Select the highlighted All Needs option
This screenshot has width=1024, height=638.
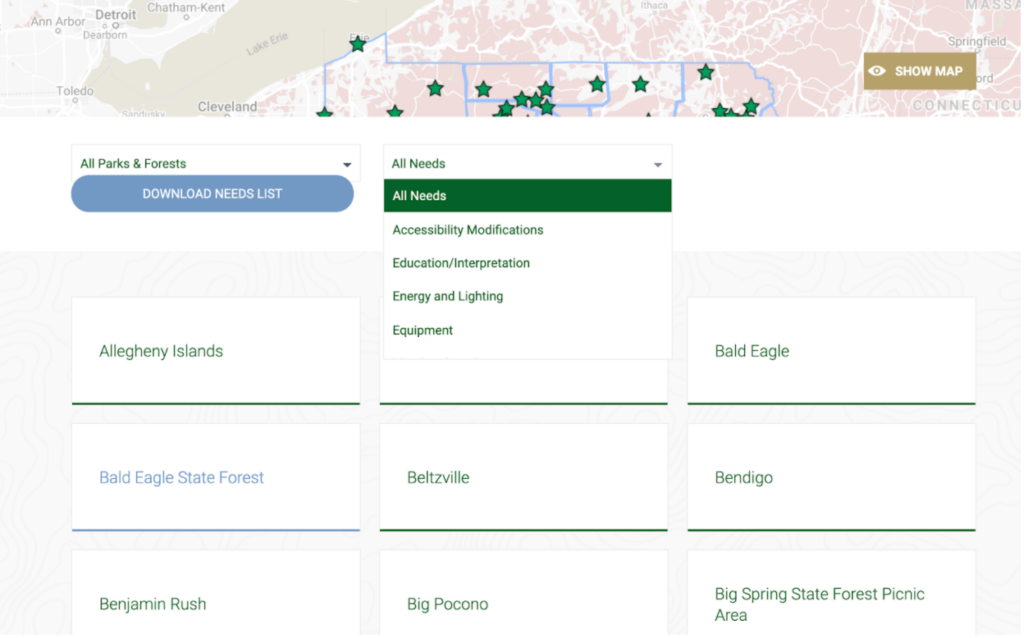527,196
